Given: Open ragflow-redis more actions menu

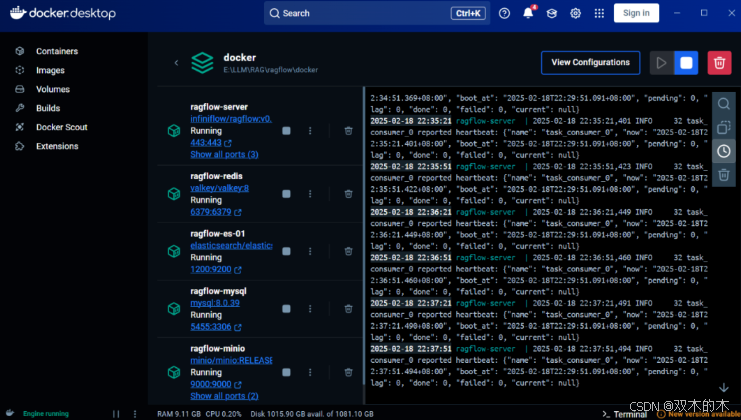Looking at the screenshot, I should 310,194.
